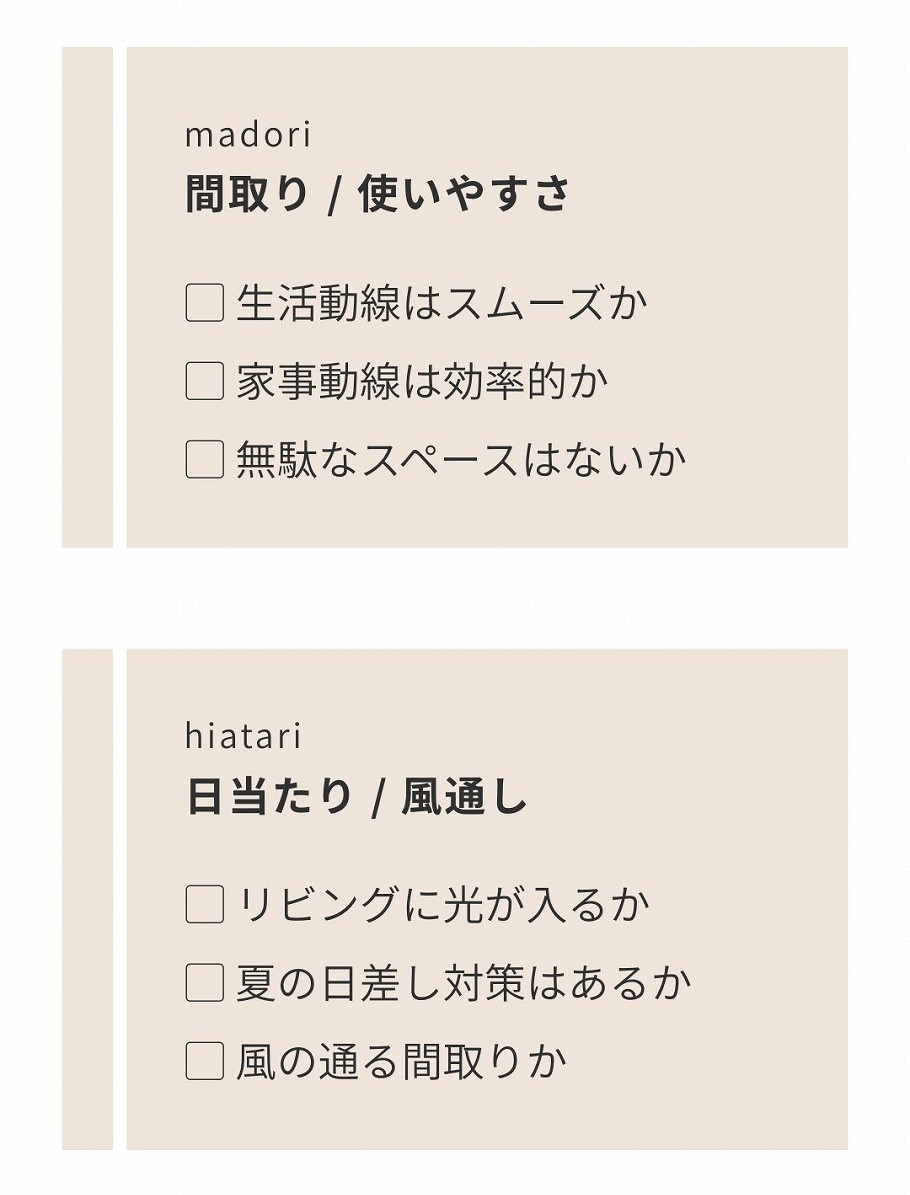Click the left accent bar of madori card
The height and width of the screenshot is (1195, 910).
point(87,297)
